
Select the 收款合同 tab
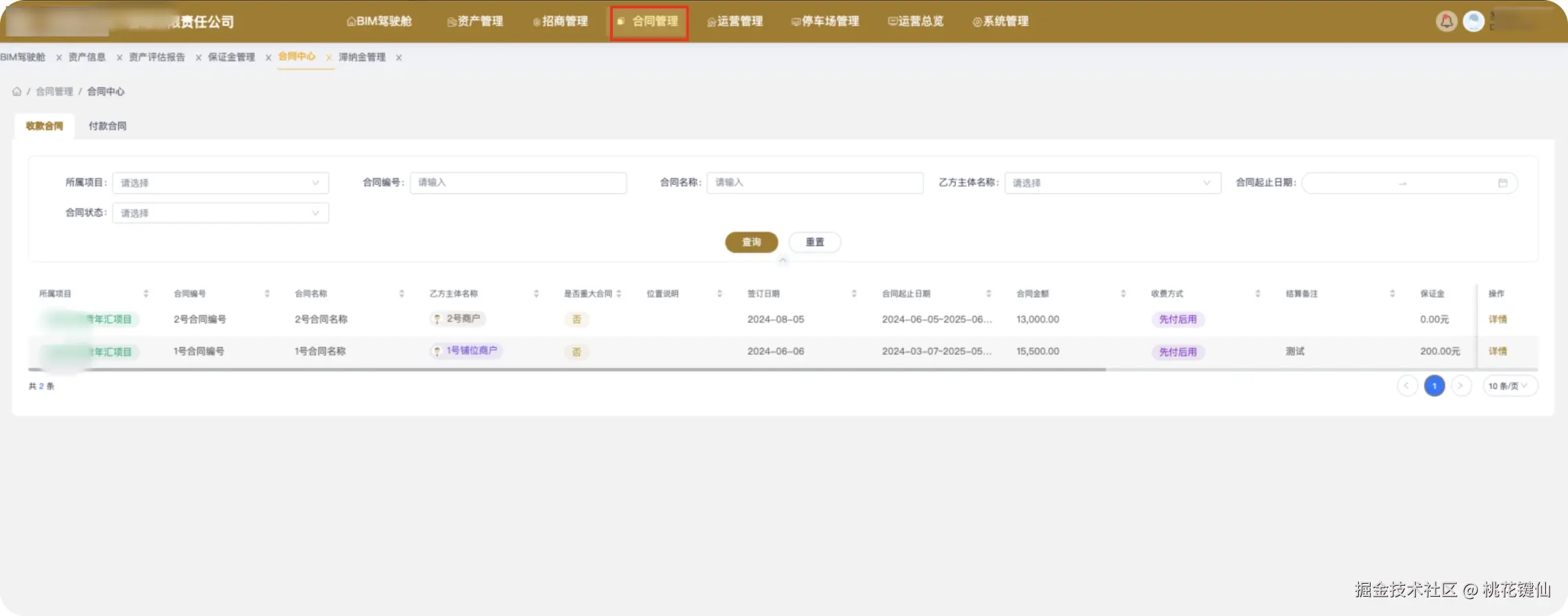tap(44, 126)
